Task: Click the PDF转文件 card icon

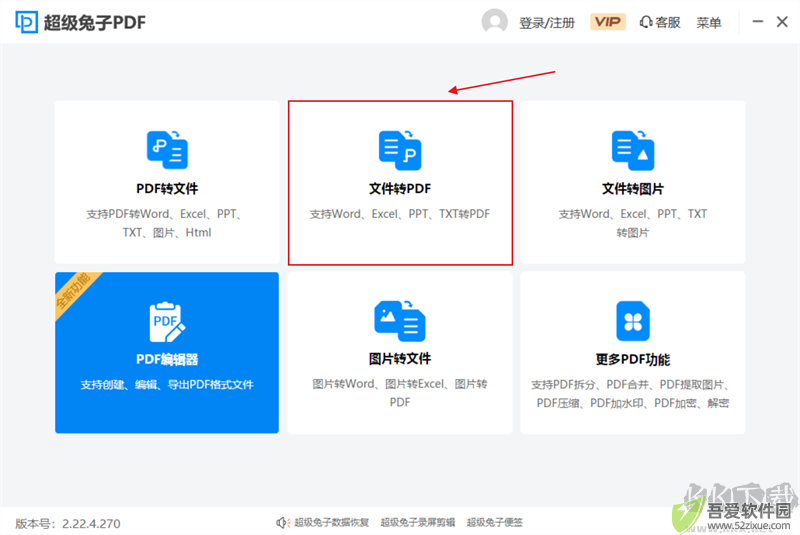Action: click(167, 149)
